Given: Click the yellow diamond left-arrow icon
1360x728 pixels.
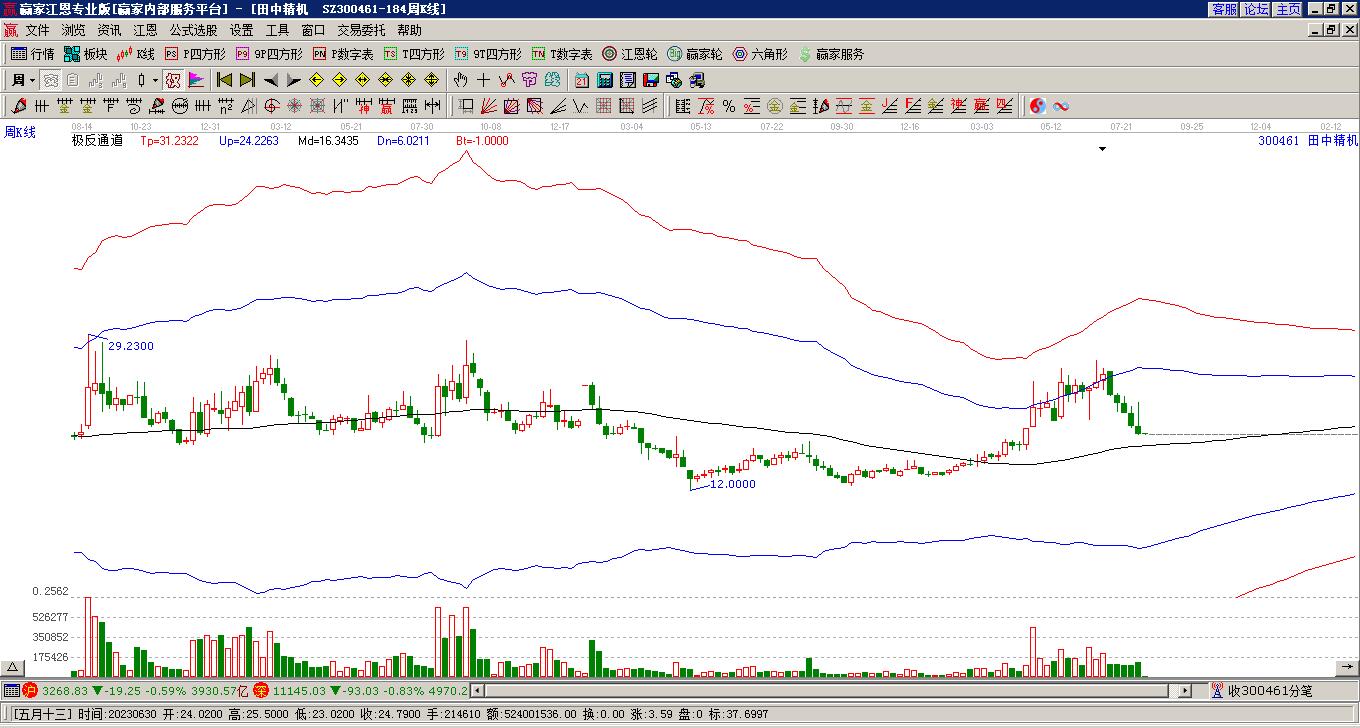Looking at the screenshot, I should click(x=316, y=80).
